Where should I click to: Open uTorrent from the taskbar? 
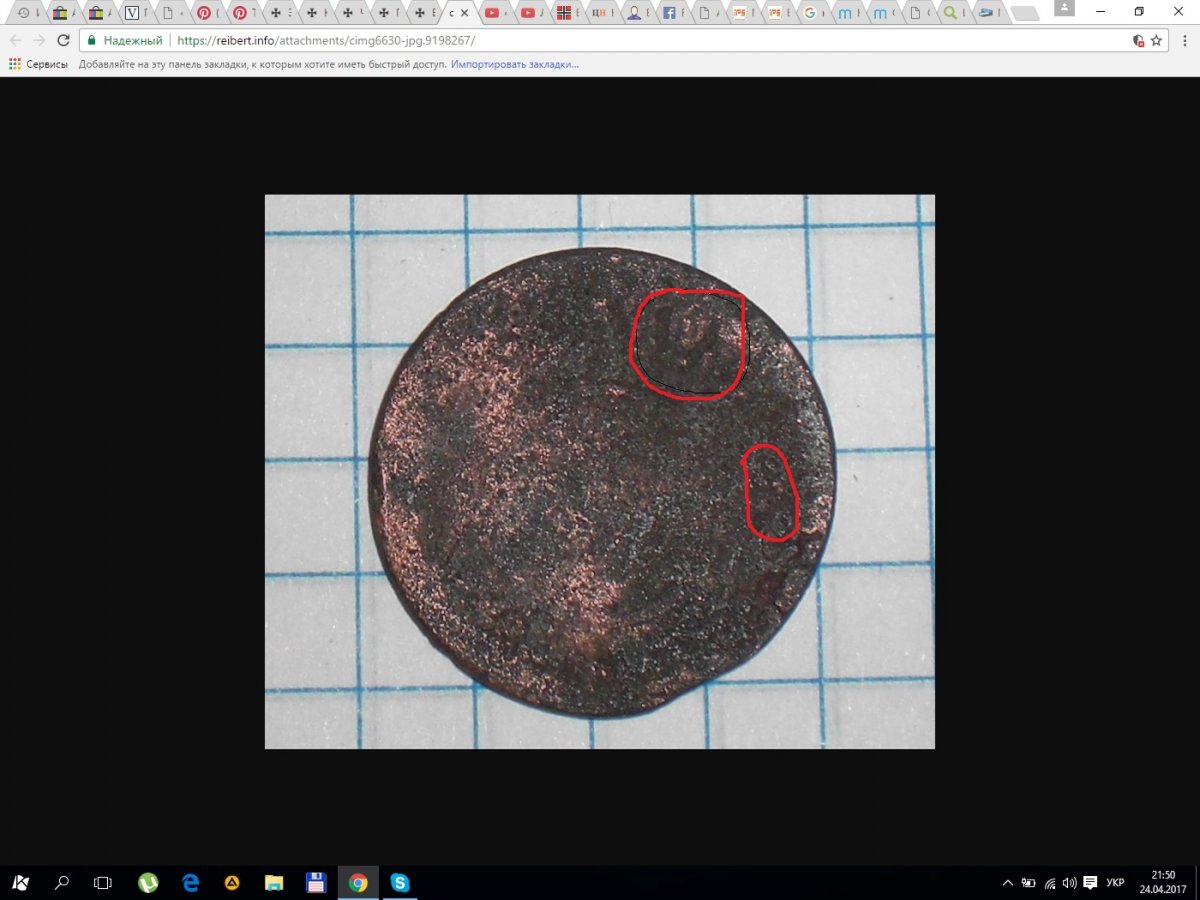click(148, 882)
